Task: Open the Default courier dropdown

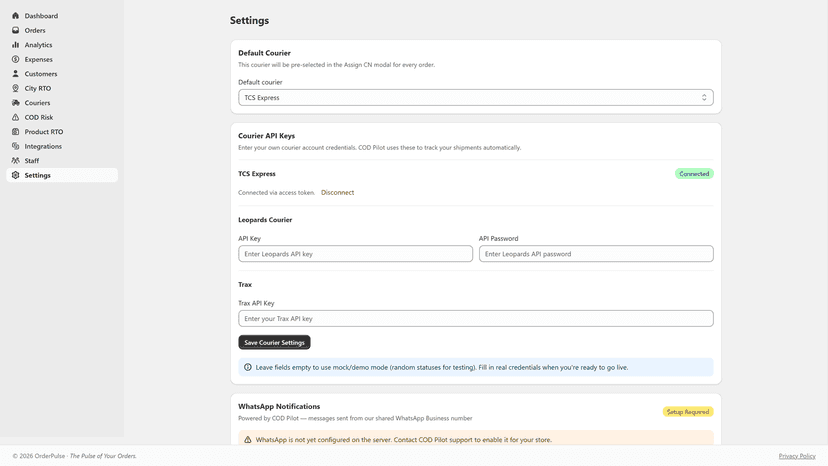Action: pyautogui.click(x=476, y=98)
